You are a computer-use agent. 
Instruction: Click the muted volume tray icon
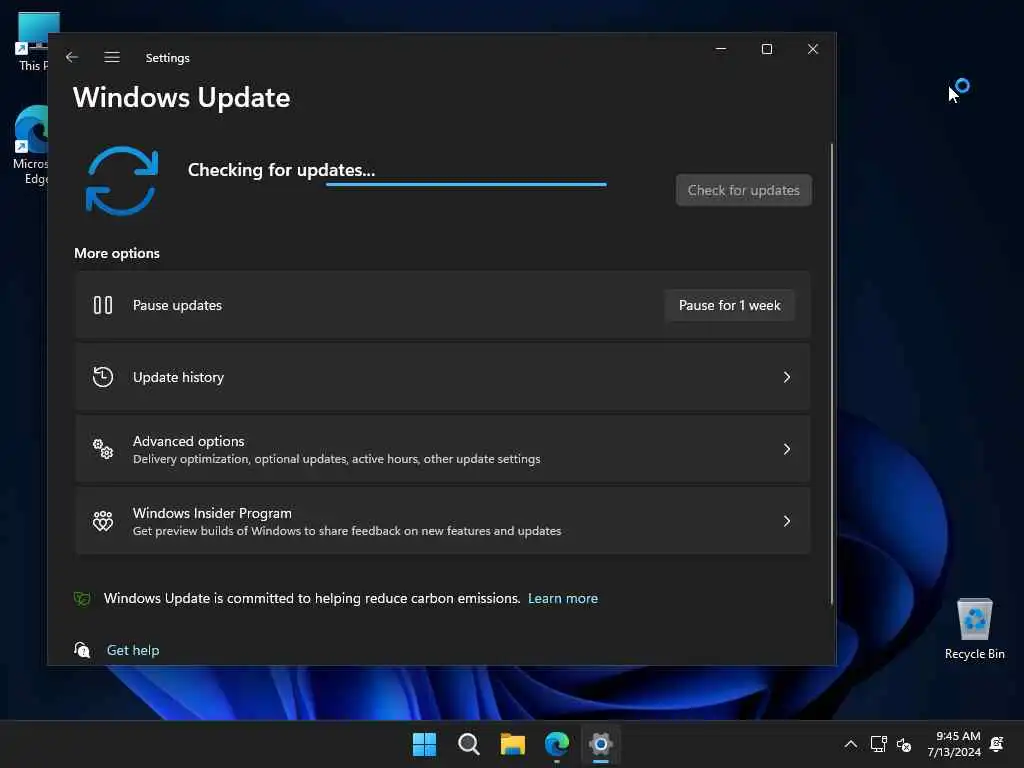(904, 744)
